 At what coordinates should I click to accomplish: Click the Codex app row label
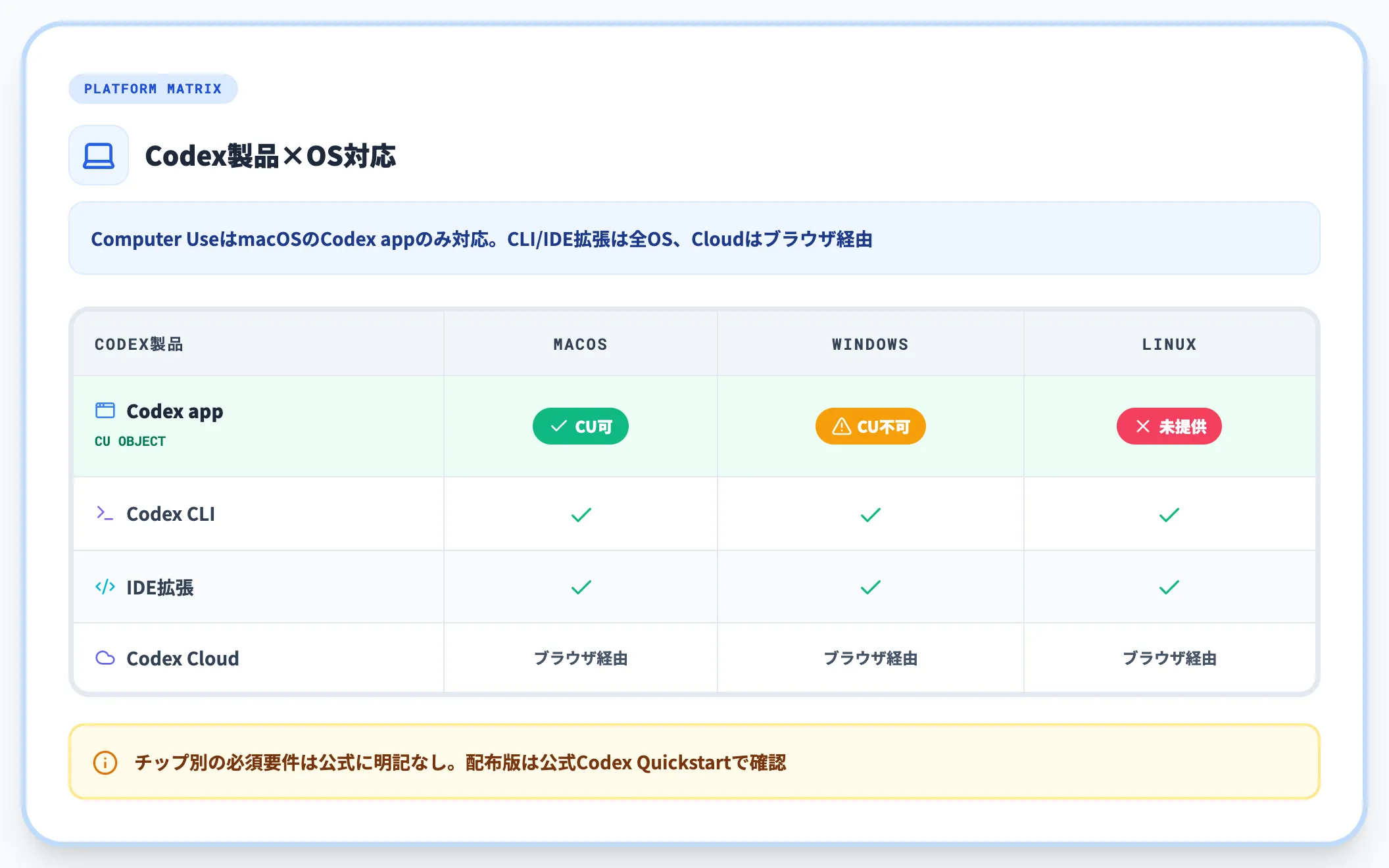pos(175,411)
